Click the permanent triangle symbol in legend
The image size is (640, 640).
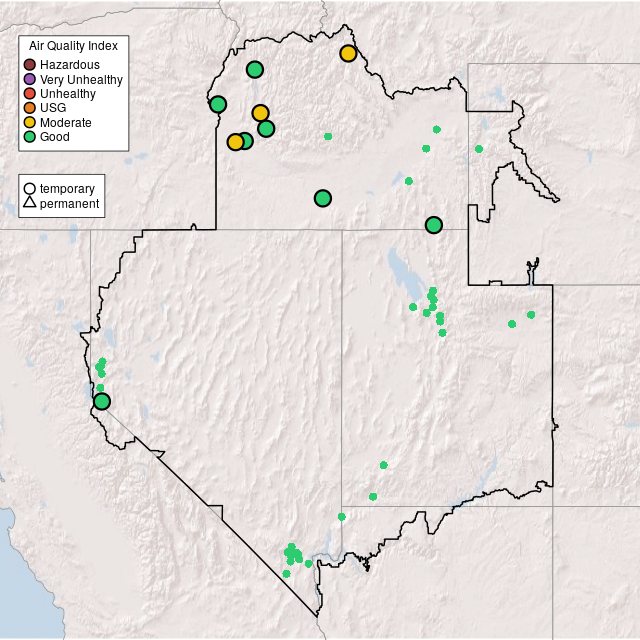[30, 203]
